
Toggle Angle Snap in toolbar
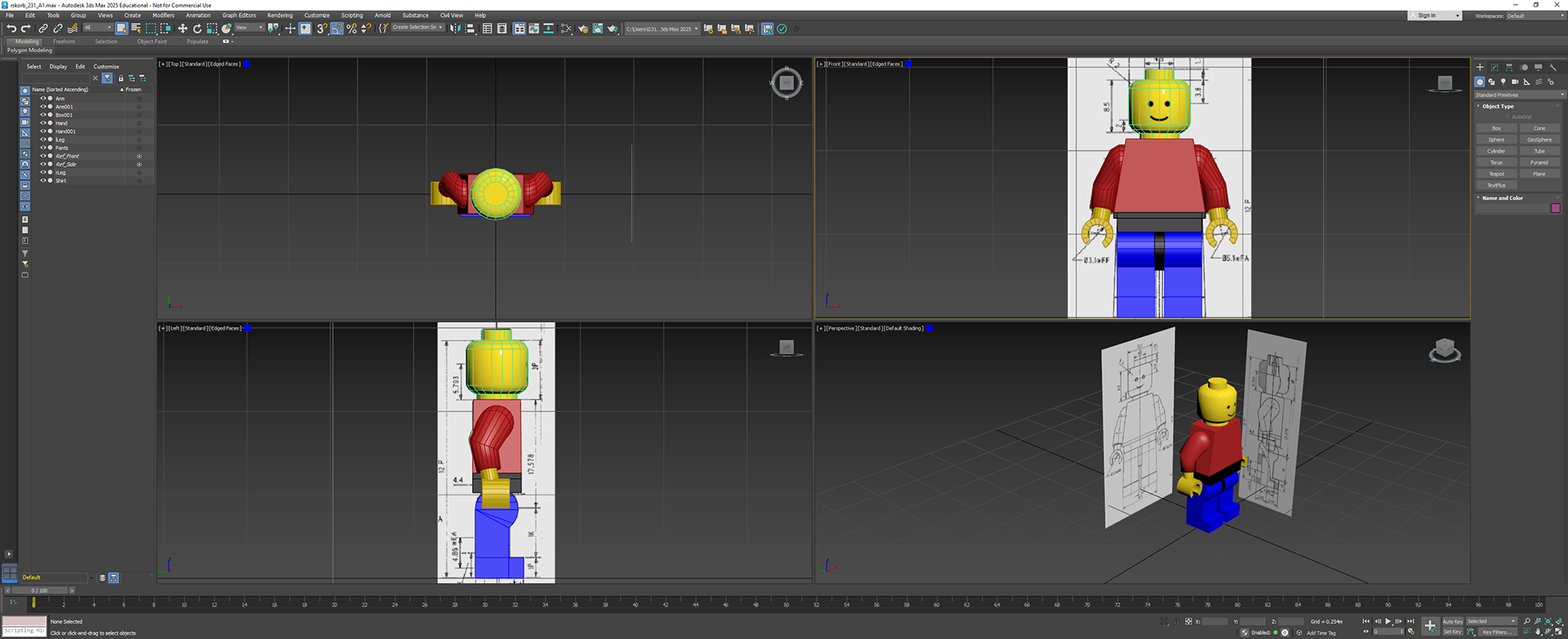tap(336, 29)
